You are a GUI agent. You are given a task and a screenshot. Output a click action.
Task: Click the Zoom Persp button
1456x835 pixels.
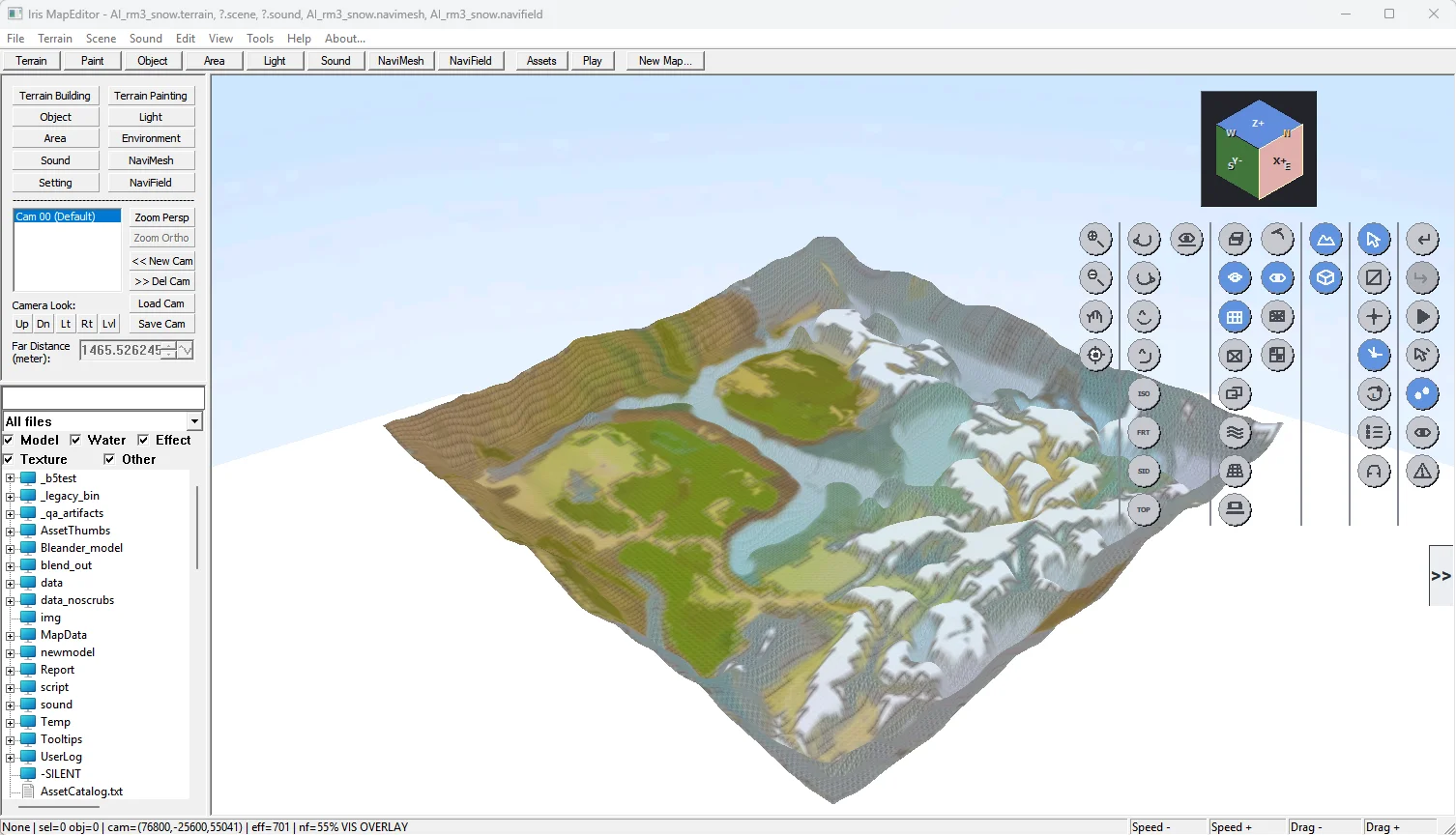tap(161, 217)
